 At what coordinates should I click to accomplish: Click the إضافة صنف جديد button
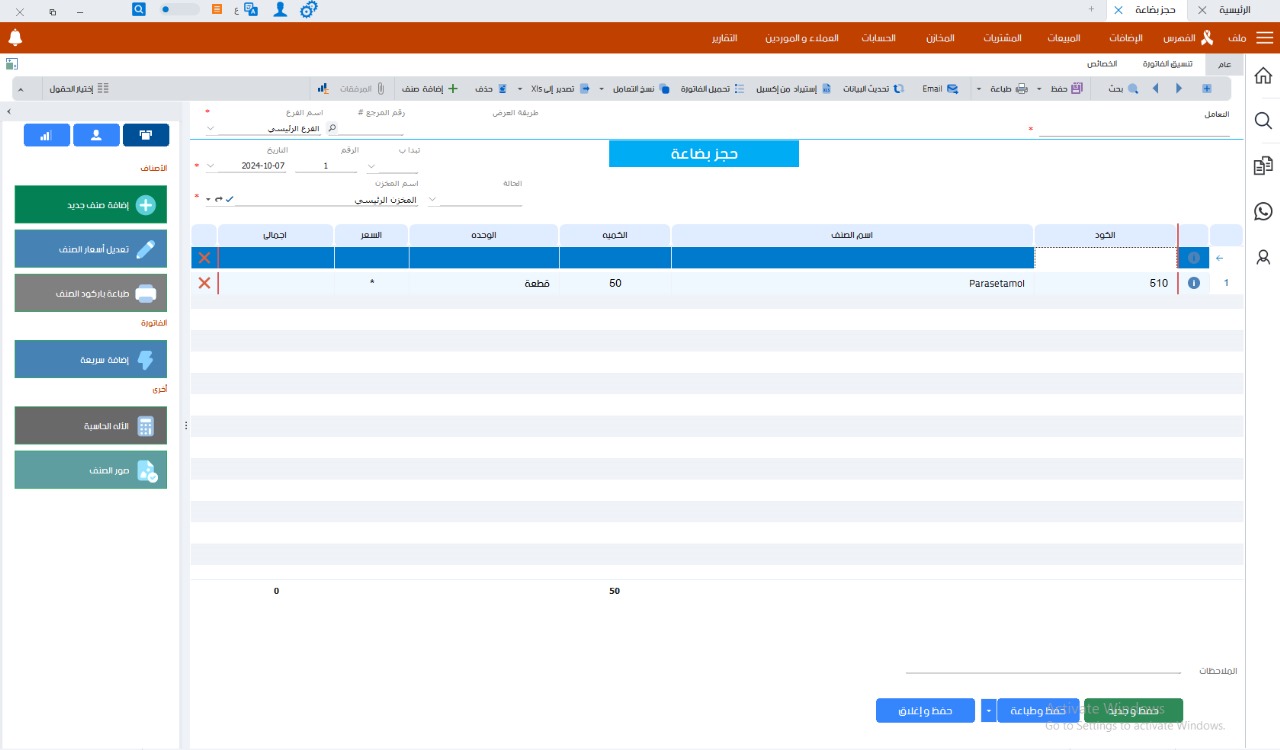[x=91, y=205]
